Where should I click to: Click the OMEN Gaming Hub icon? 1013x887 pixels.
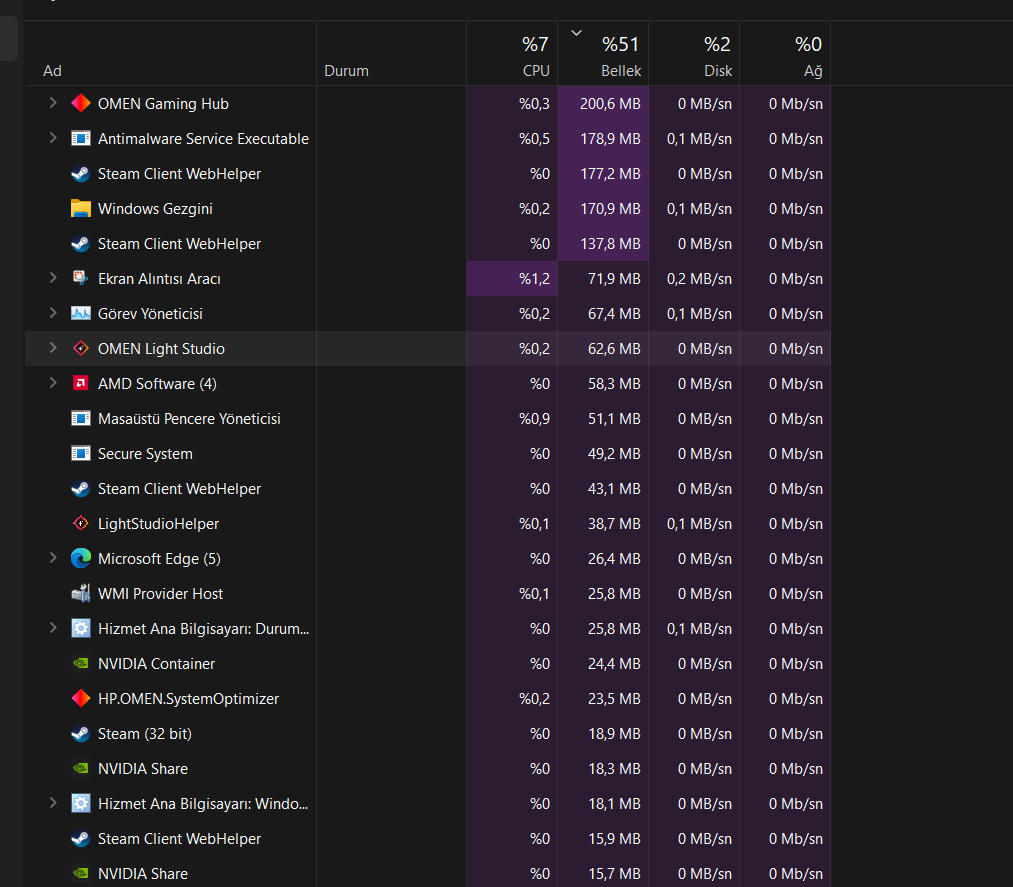81,103
